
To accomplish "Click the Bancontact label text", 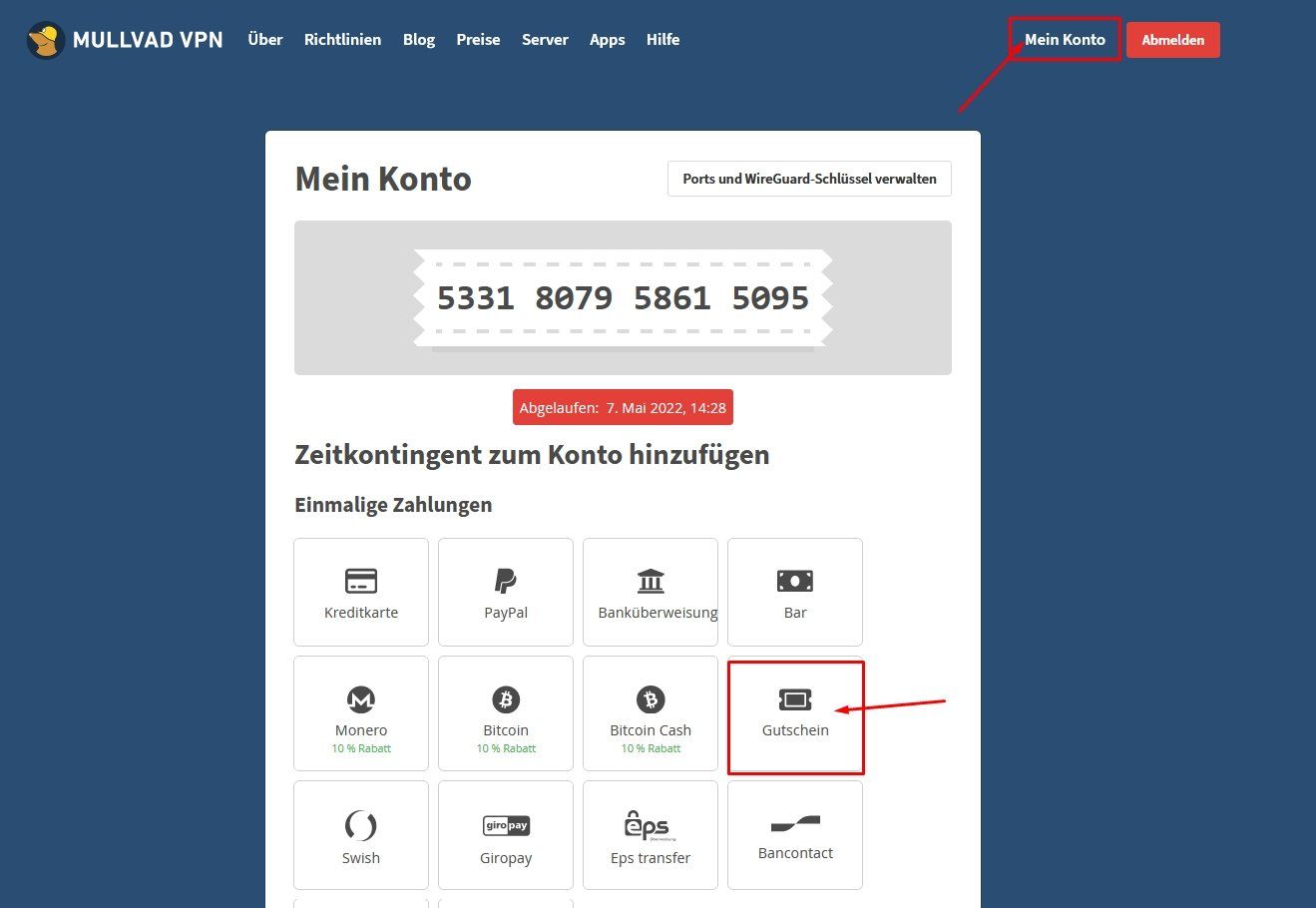I will [795, 853].
